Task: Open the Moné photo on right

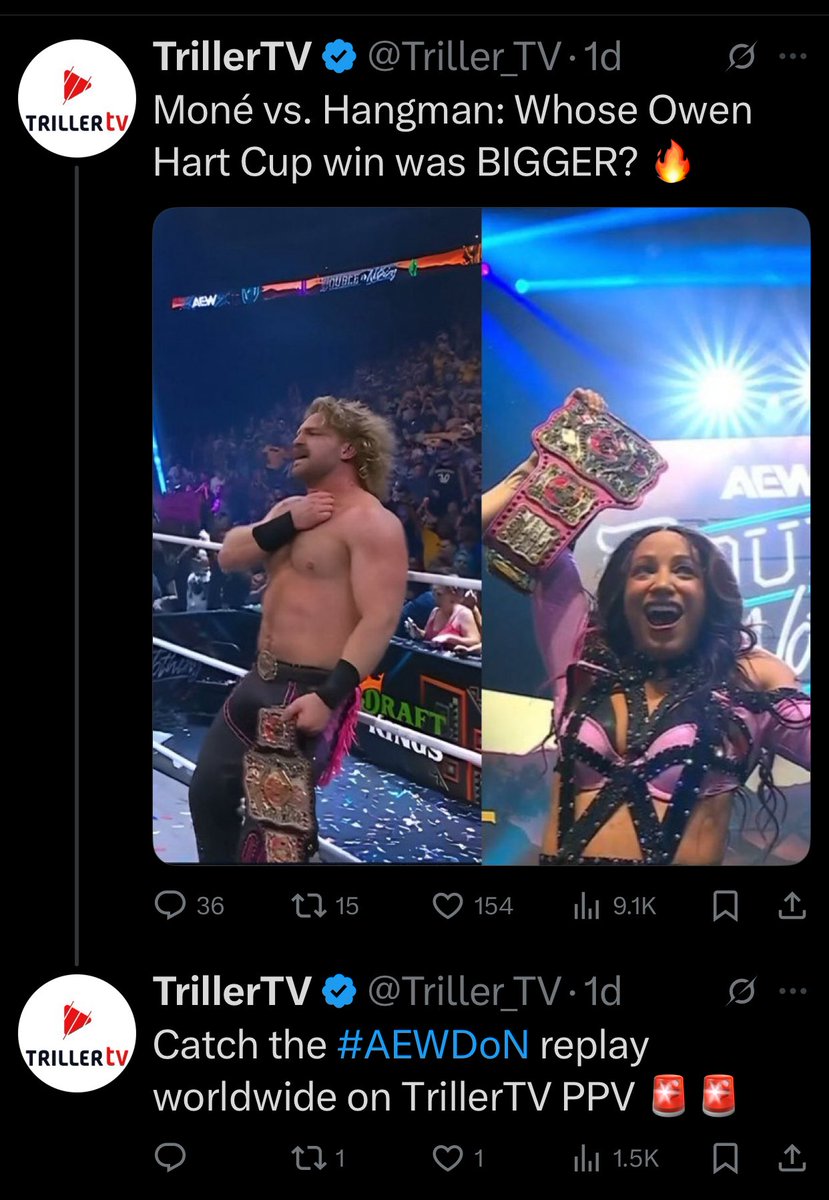Action: [x=646, y=536]
